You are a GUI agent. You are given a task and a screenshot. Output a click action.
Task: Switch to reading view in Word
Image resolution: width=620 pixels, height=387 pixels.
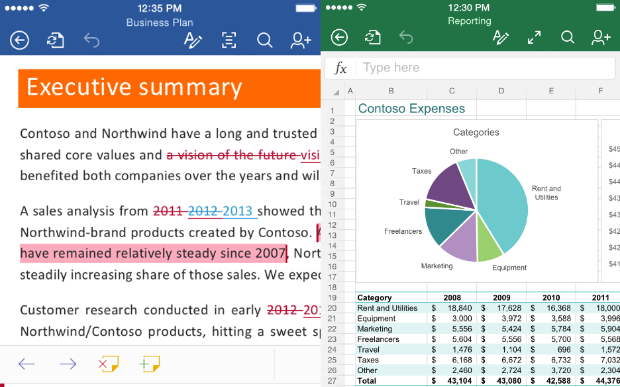coord(229,40)
